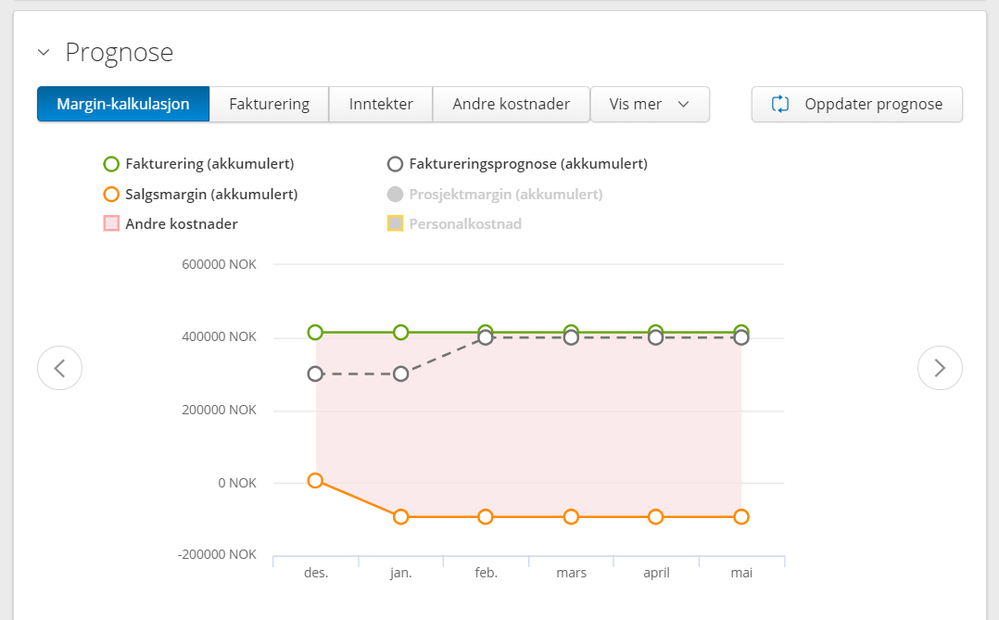Open the Inntekter tab
The height and width of the screenshot is (620, 999).
pyautogui.click(x=381, y=104)
